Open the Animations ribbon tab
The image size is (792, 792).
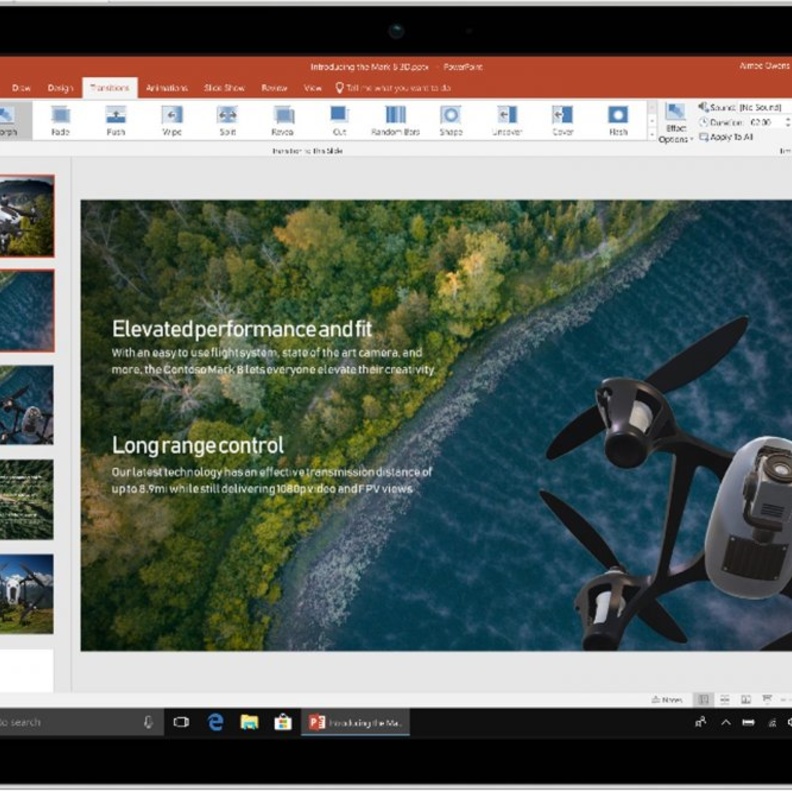pos(167,88)
